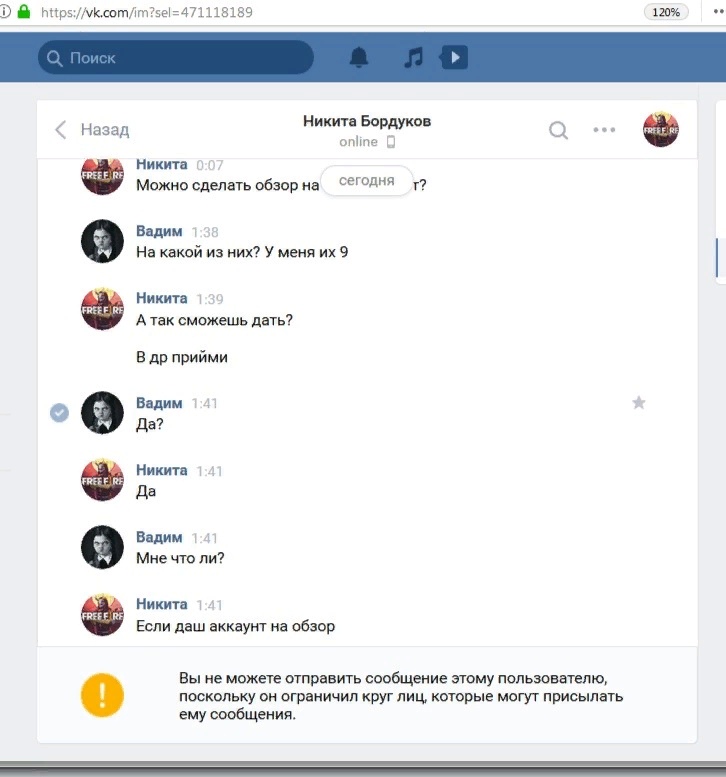Focus the Поиск search field
This screenshot has height=777, width=726.
(x=175, y=57)
